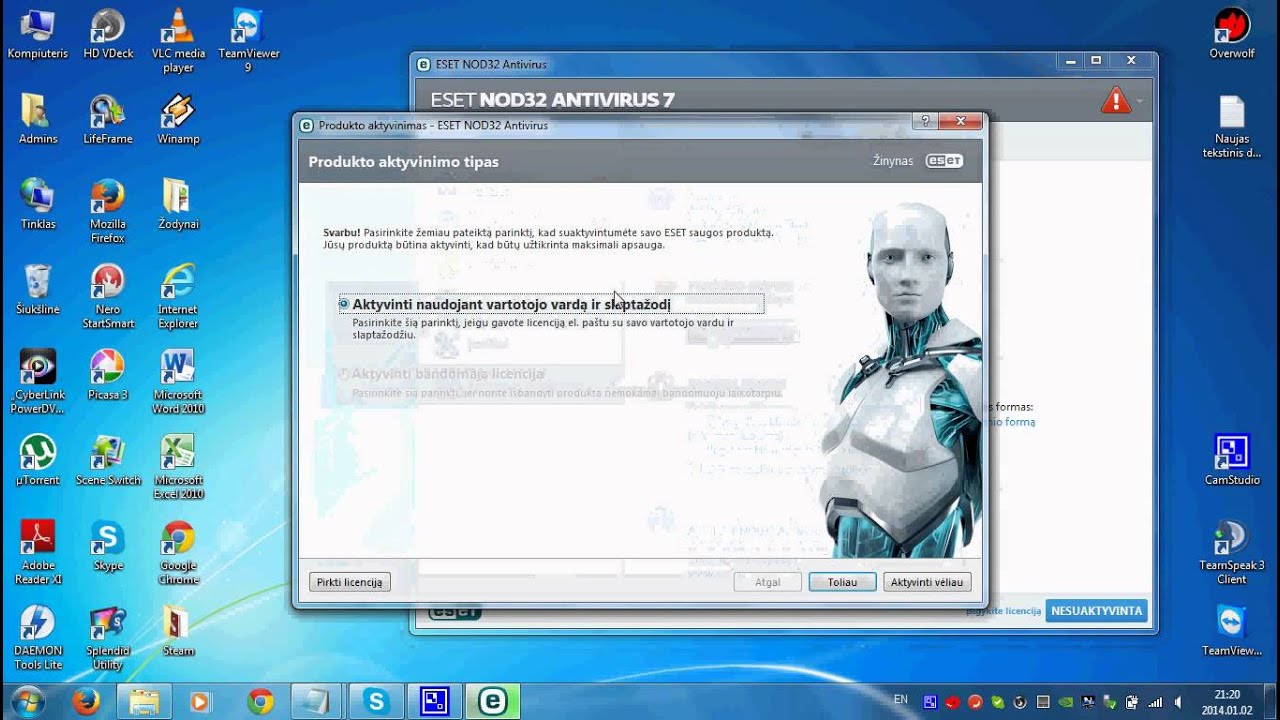Click the network signal tray icon
Viewport: 1280px width, 720px height.
coord(1157,701)
